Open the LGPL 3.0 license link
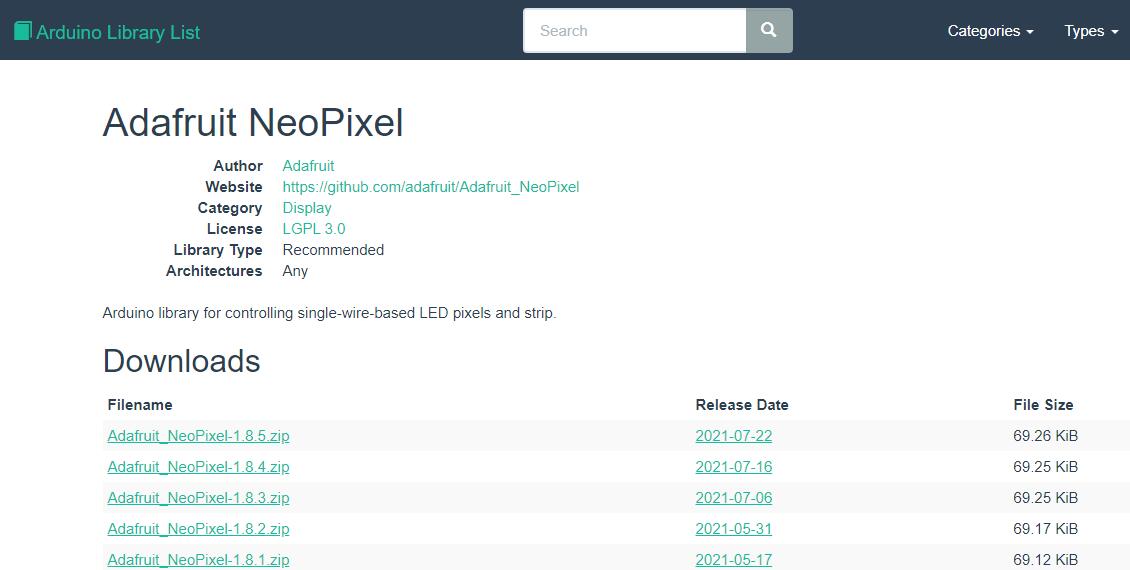The height and width of the screenshot is (570, 1130). 313,228
